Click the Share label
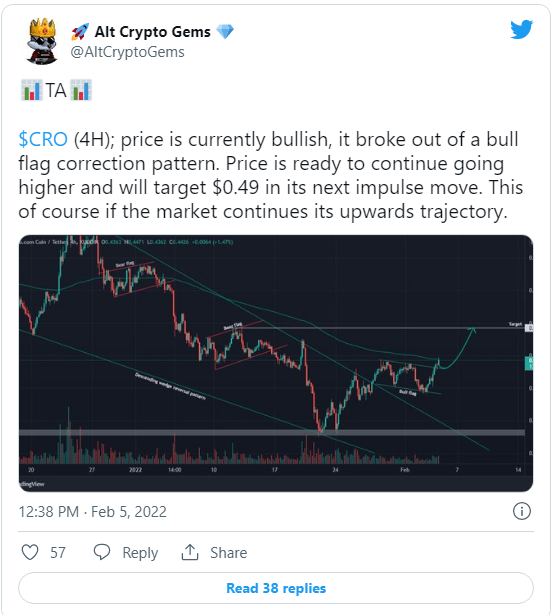This screenshot has width=554, height=615. [x=229, y=553]
